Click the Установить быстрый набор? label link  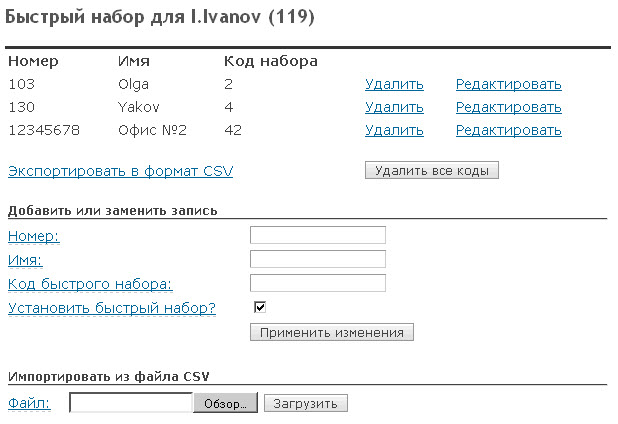112,308
